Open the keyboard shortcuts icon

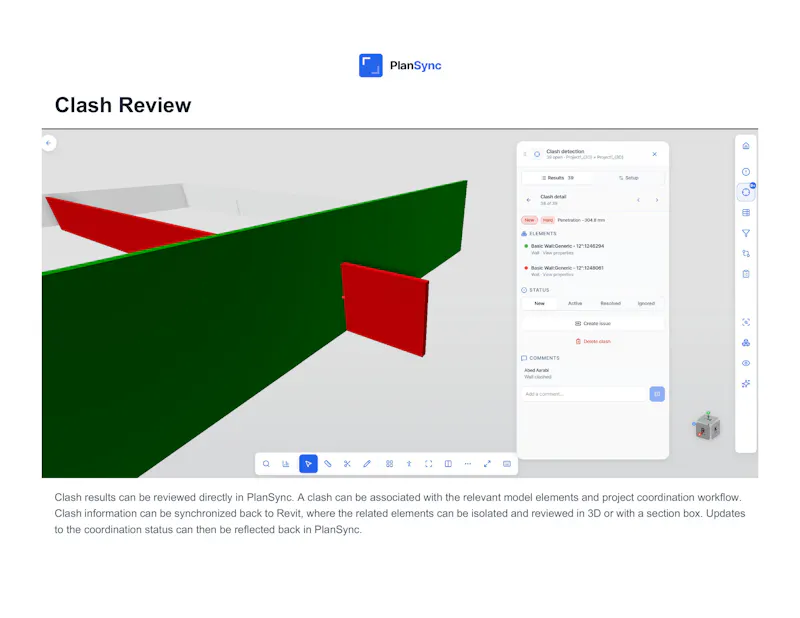tap(507, 464)
